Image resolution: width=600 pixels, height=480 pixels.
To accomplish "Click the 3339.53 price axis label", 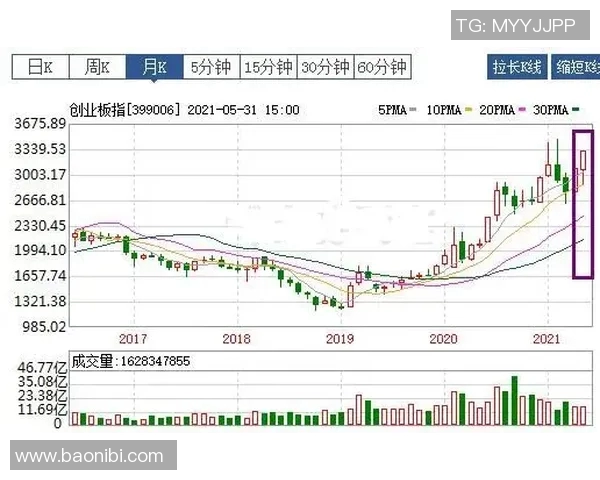I will point(40,149).
